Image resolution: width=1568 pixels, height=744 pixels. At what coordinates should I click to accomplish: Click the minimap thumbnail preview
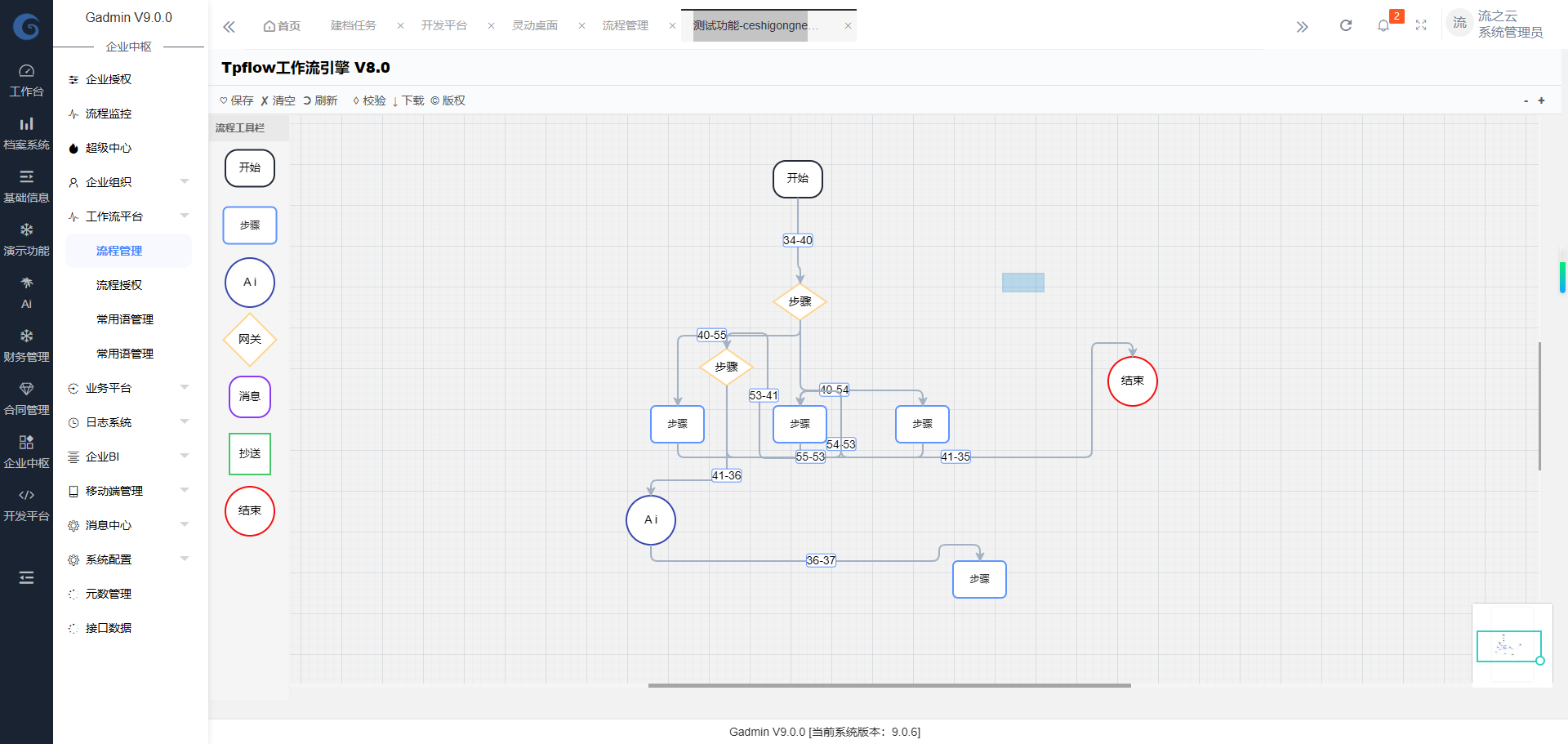pos(1508,646)
